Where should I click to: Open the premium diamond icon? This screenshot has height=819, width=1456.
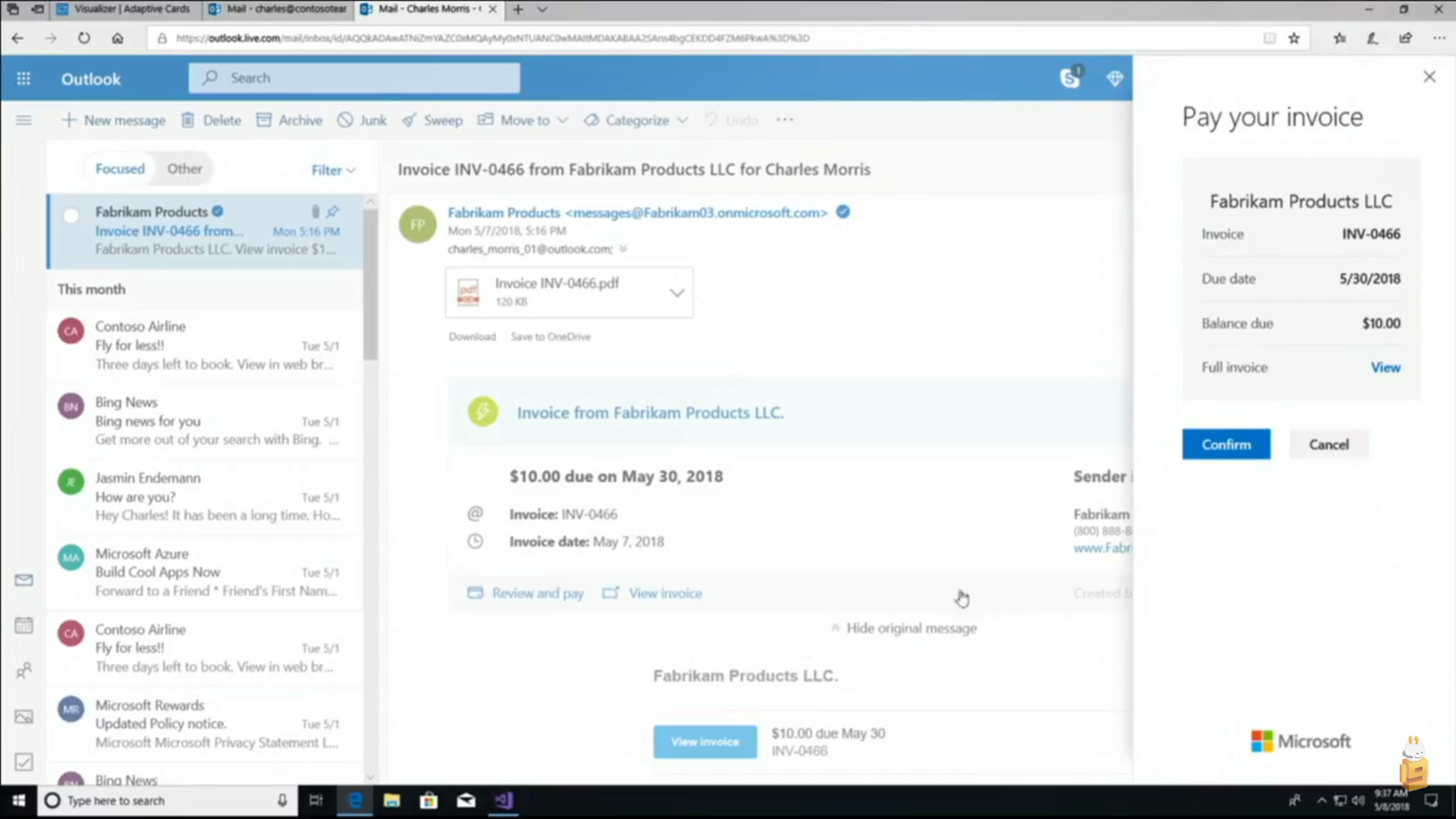click(1115, 78)
